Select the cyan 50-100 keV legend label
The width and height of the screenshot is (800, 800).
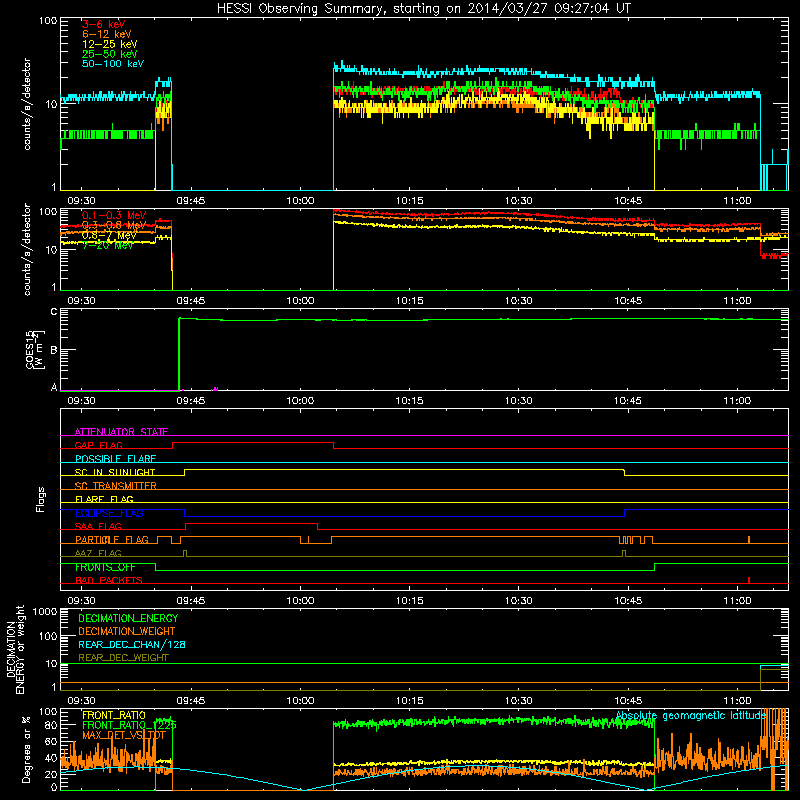[113, 64]
